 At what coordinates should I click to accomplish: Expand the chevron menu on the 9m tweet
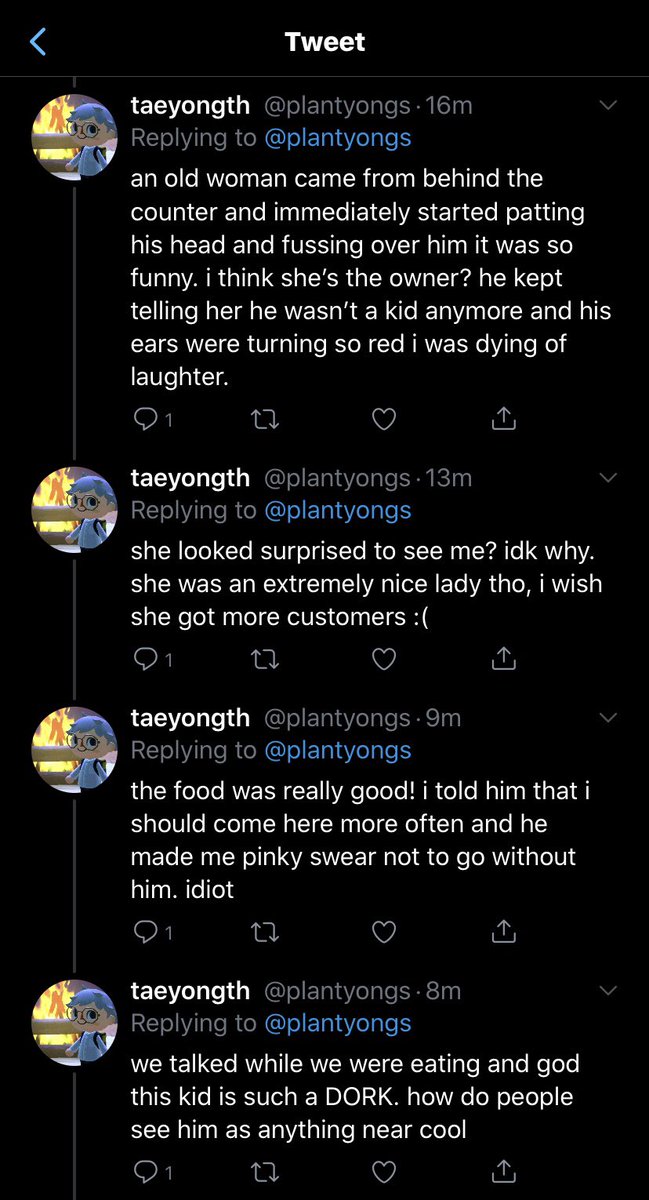607,717
